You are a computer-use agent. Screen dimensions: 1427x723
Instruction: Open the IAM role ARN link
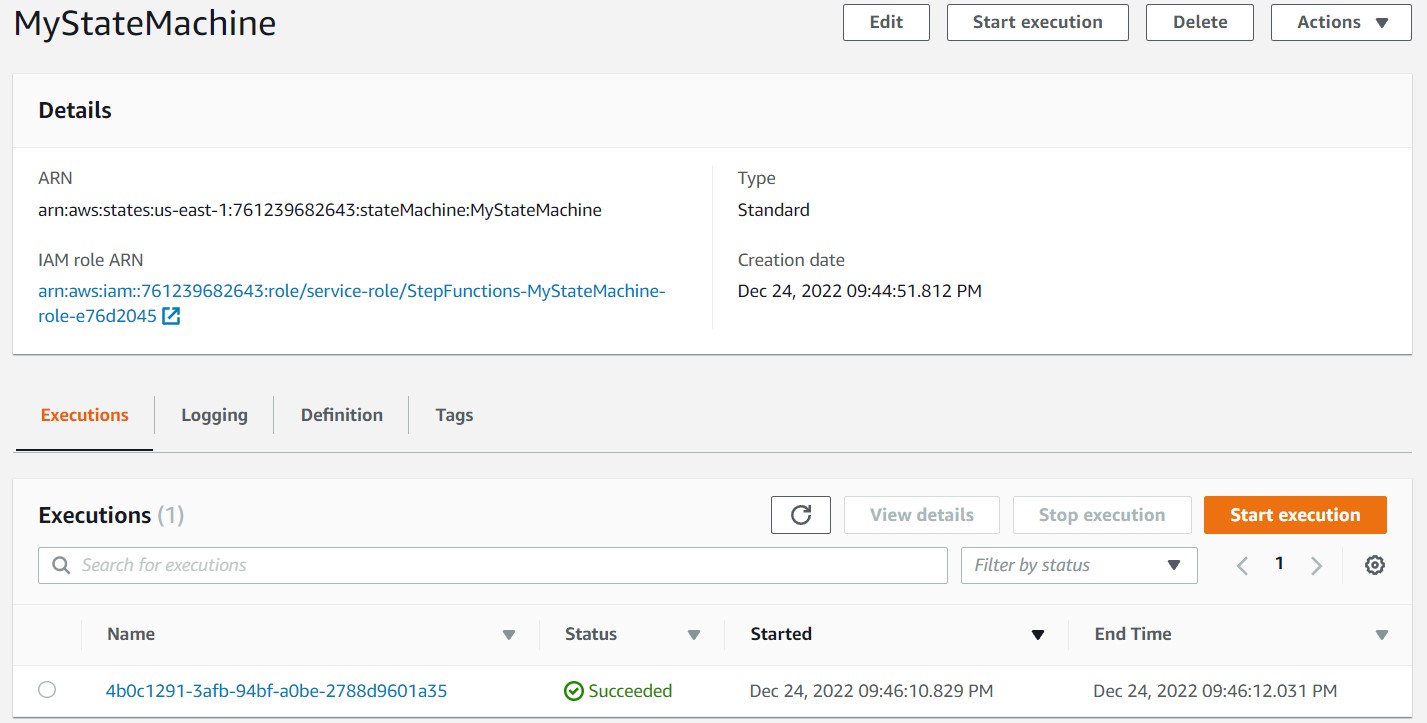tap(351, 304)
